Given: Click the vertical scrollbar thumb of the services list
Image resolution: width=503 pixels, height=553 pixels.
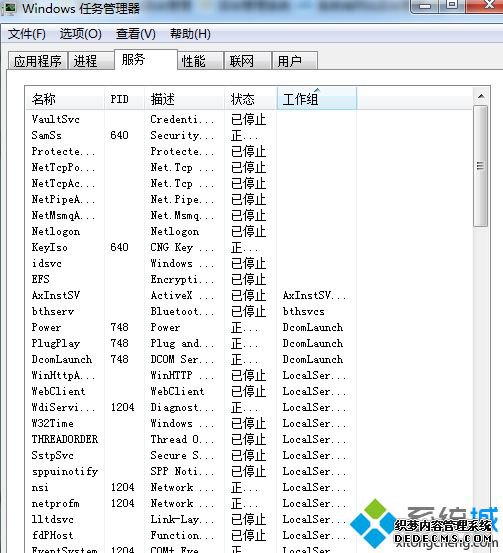Looking at the screenshot, I should (480, 166).
